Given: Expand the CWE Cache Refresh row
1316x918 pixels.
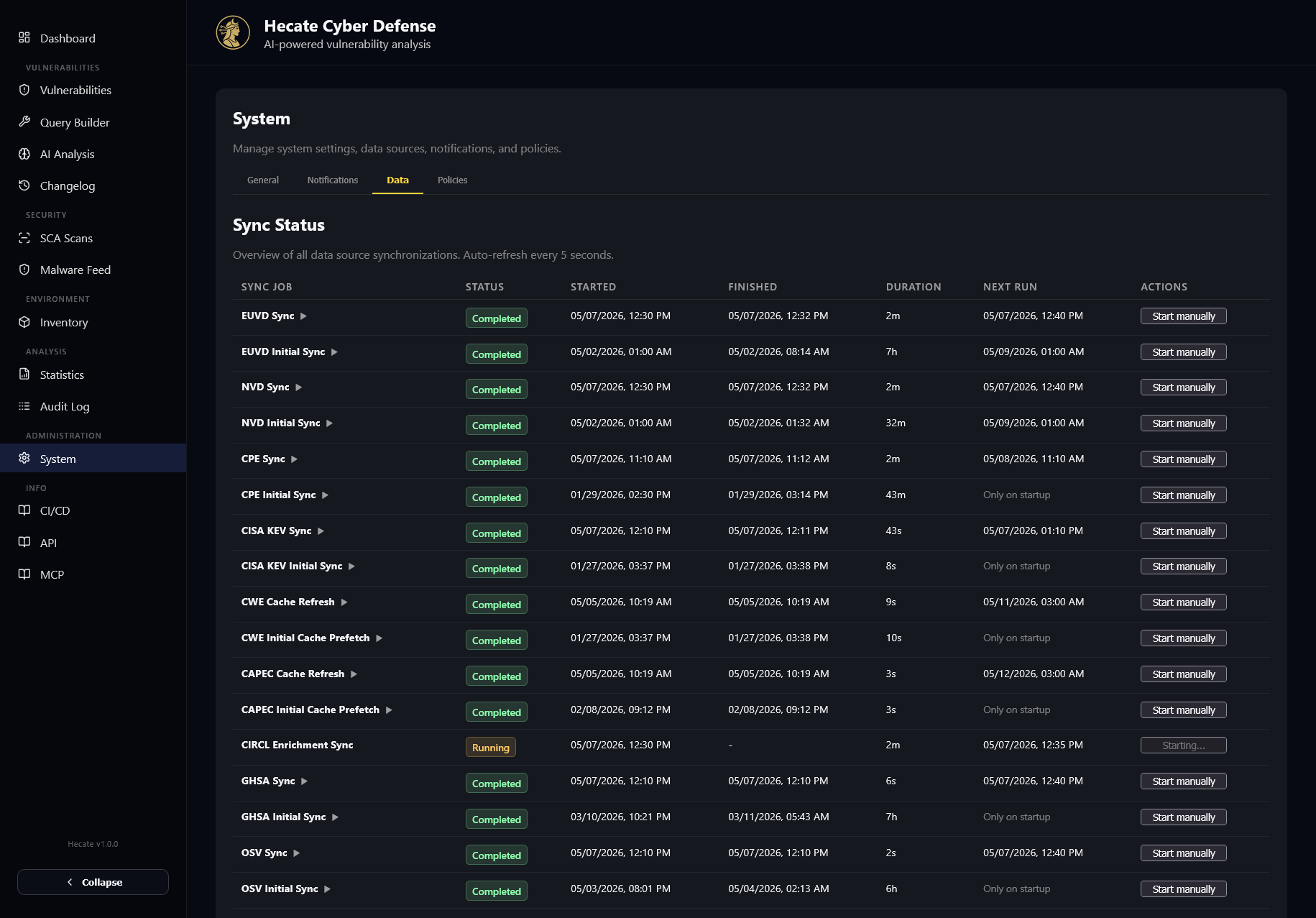Looking at the screenshot, I should 344,602.
